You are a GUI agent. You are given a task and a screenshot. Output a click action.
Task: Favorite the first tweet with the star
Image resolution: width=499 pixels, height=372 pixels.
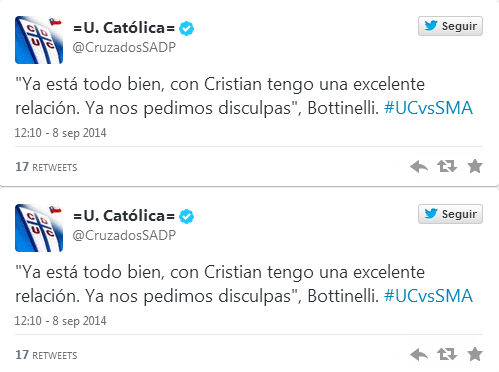(x=475, y=166)
